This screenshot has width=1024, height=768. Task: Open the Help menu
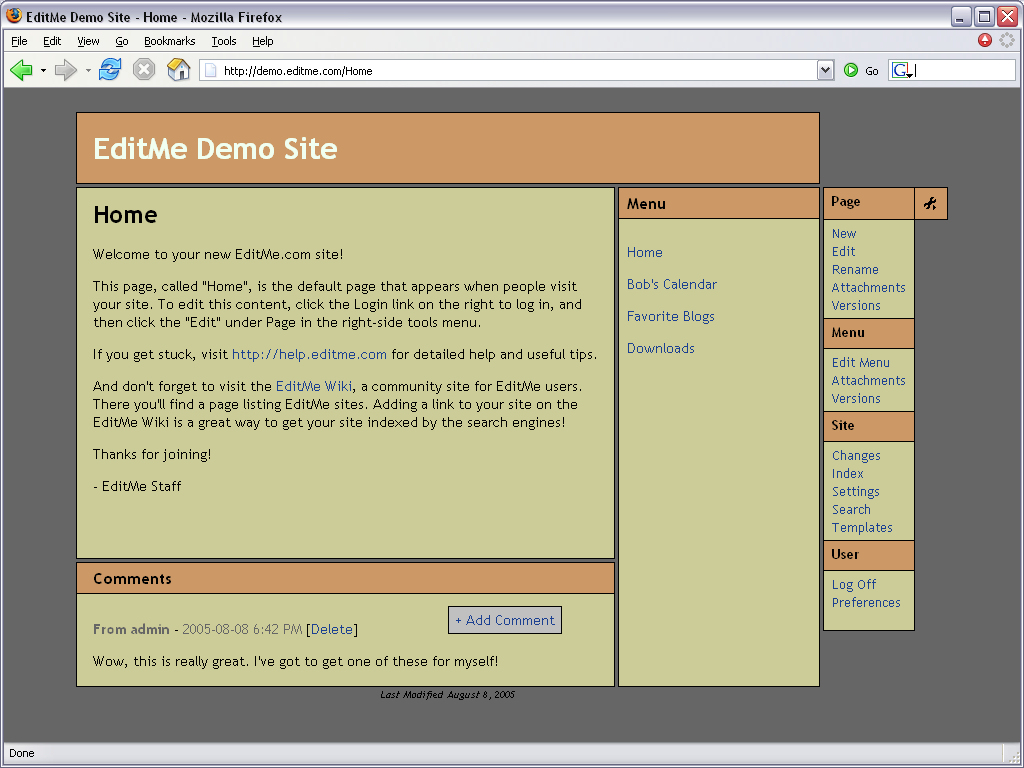click(x=263, y=41)
